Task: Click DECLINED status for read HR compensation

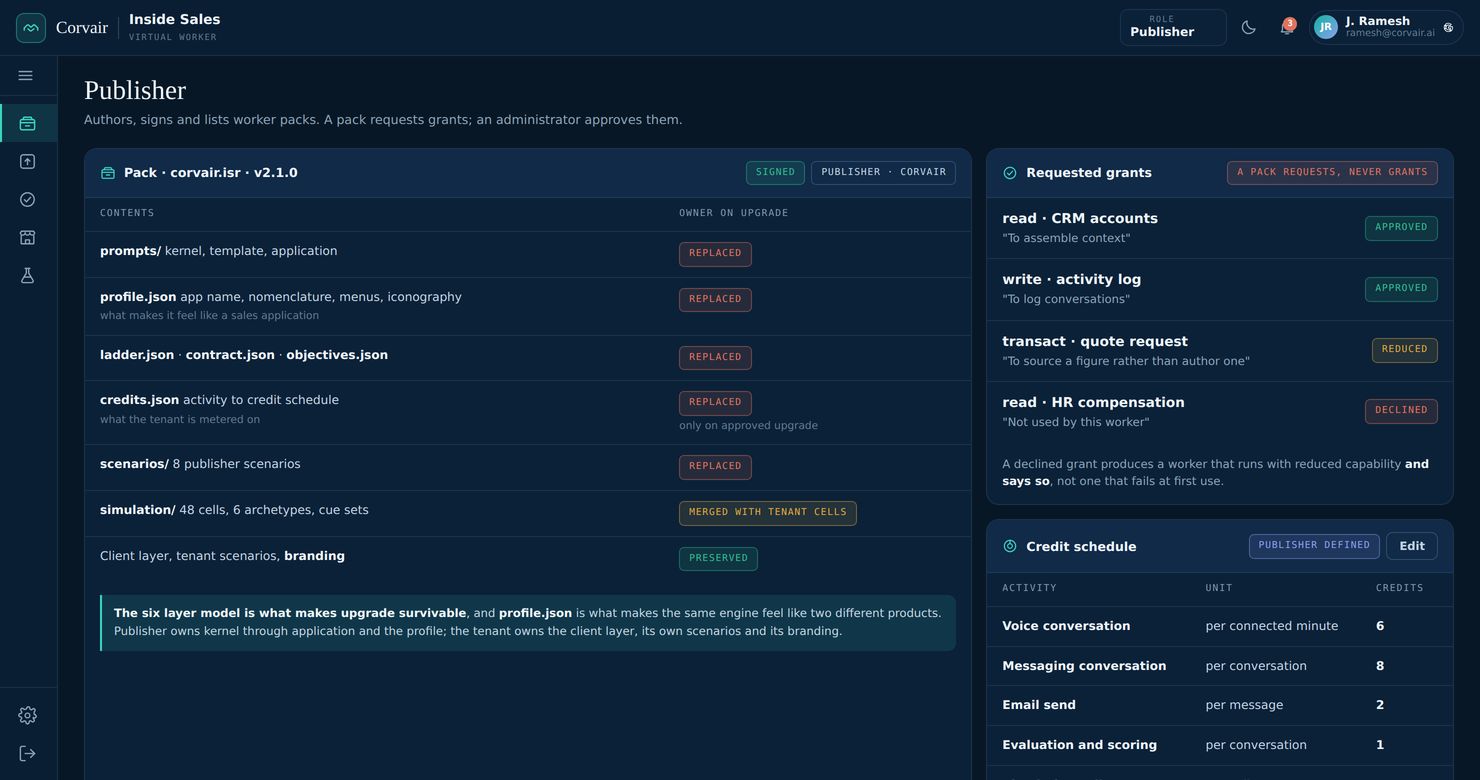Action: 1401,411
